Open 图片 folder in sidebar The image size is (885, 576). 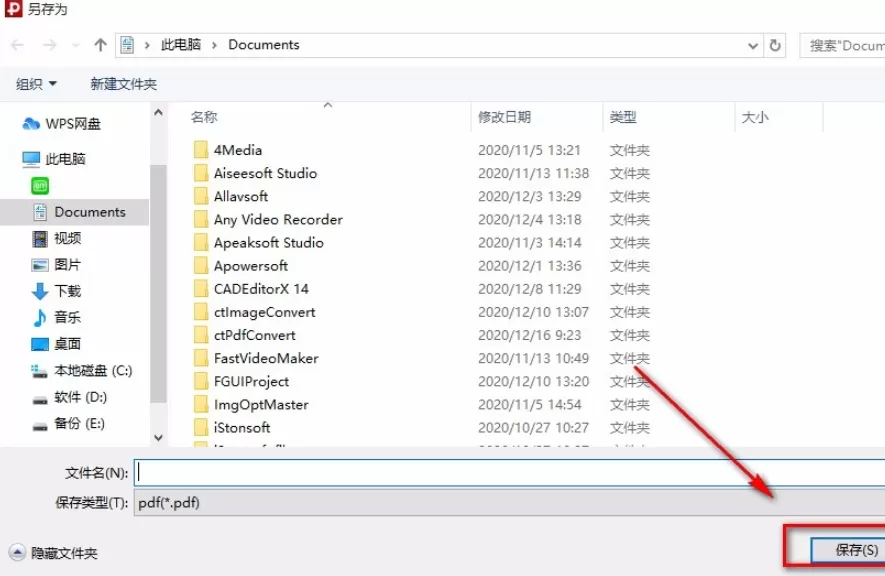56,265
